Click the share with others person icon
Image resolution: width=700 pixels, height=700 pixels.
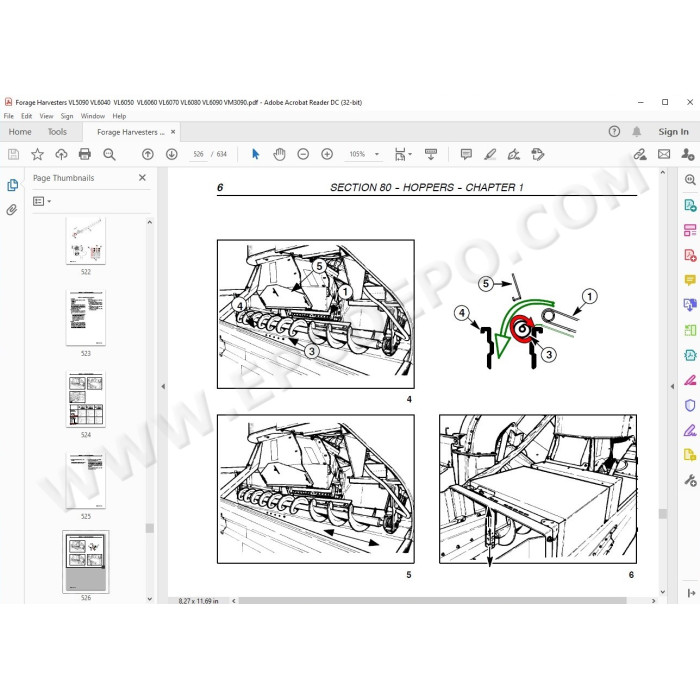click(x=688, y=154)
